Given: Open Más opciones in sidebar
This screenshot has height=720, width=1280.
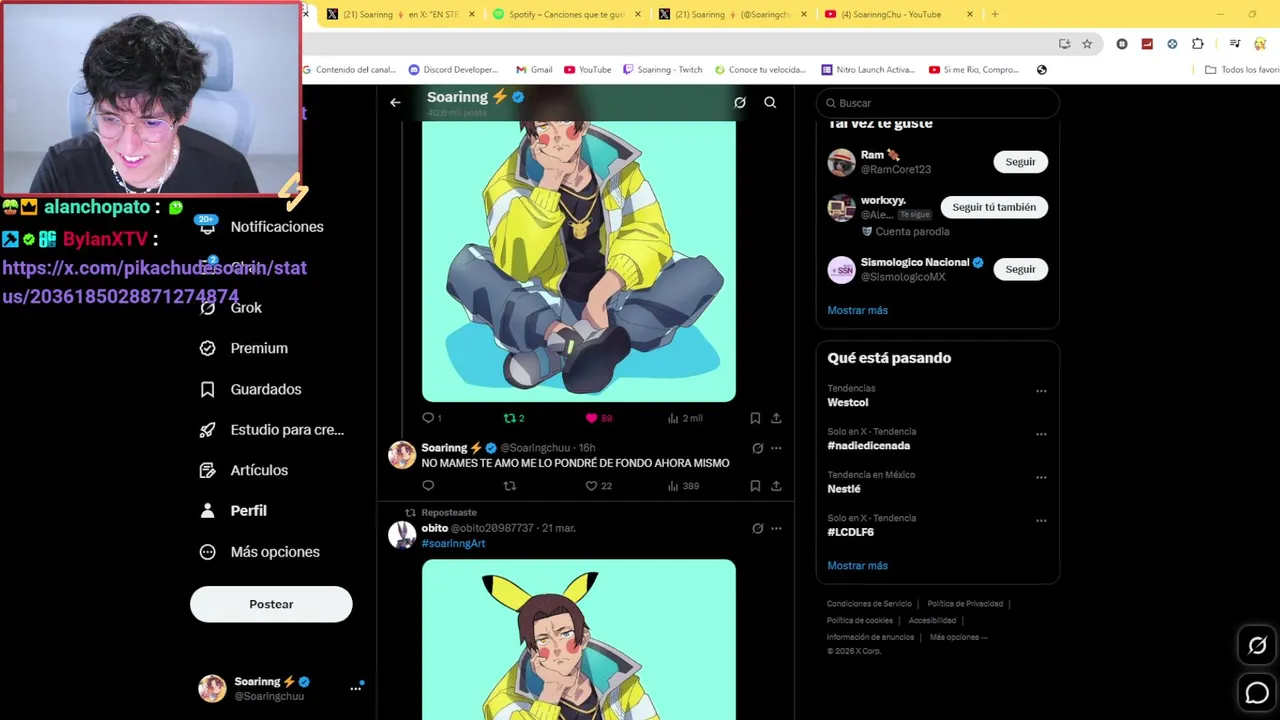Looking at the screenshot, I should 260,552.
